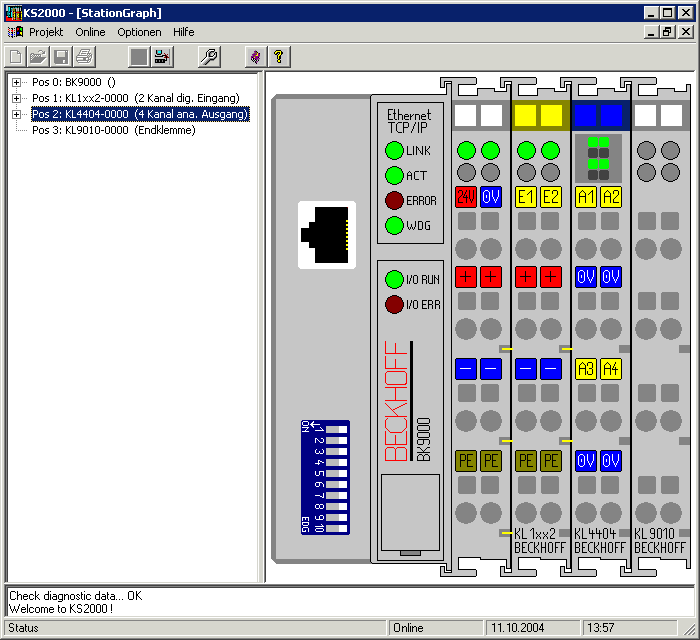Click the Online status bar field
Image resolution: width=700 pixels, height=640 pixels.
pos(435,628)
